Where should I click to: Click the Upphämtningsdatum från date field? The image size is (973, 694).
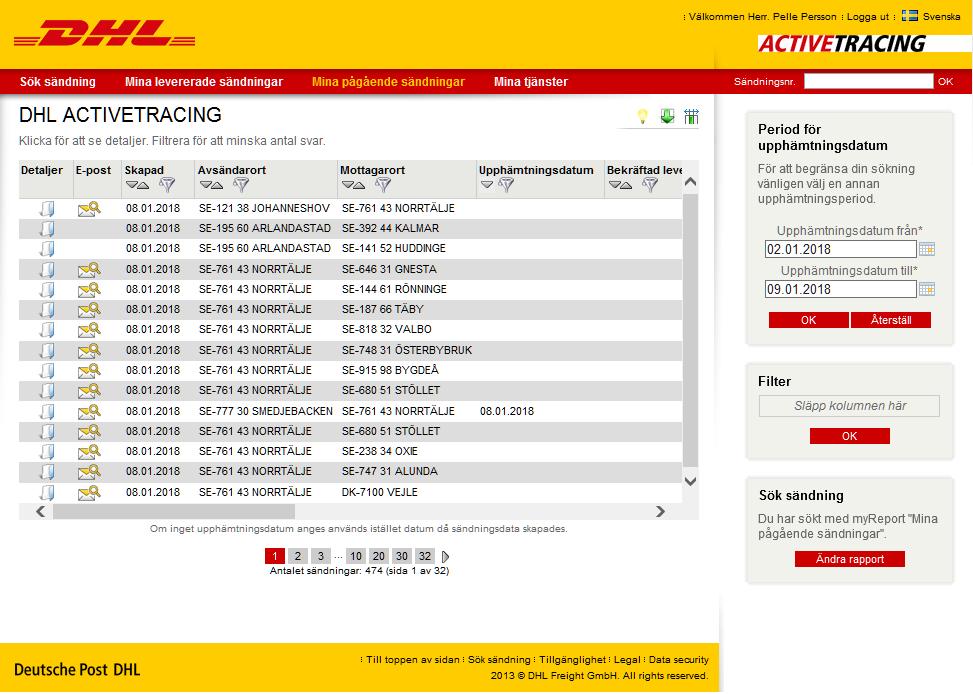[840, 249]
